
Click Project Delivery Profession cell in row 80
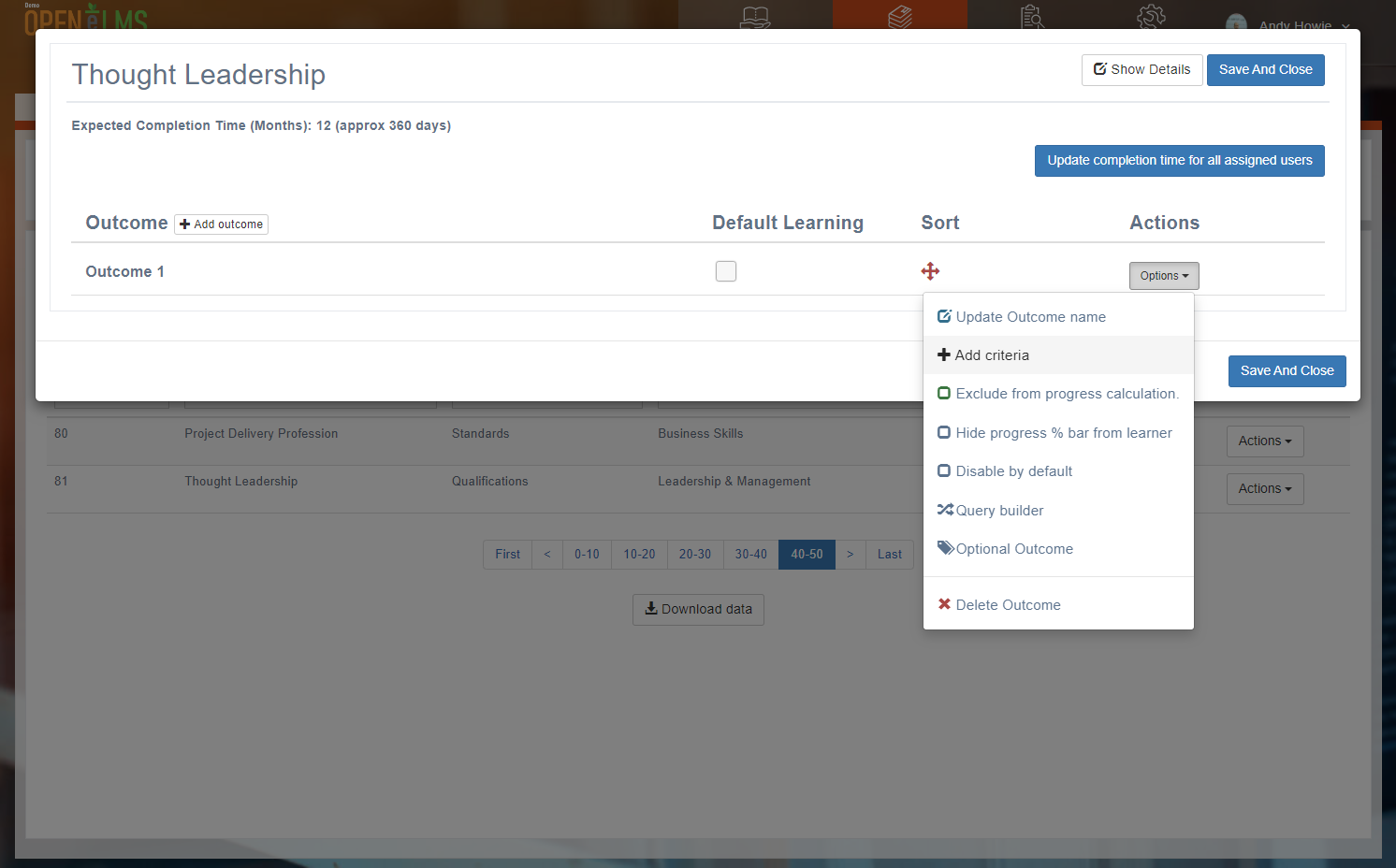coord(261,434)
